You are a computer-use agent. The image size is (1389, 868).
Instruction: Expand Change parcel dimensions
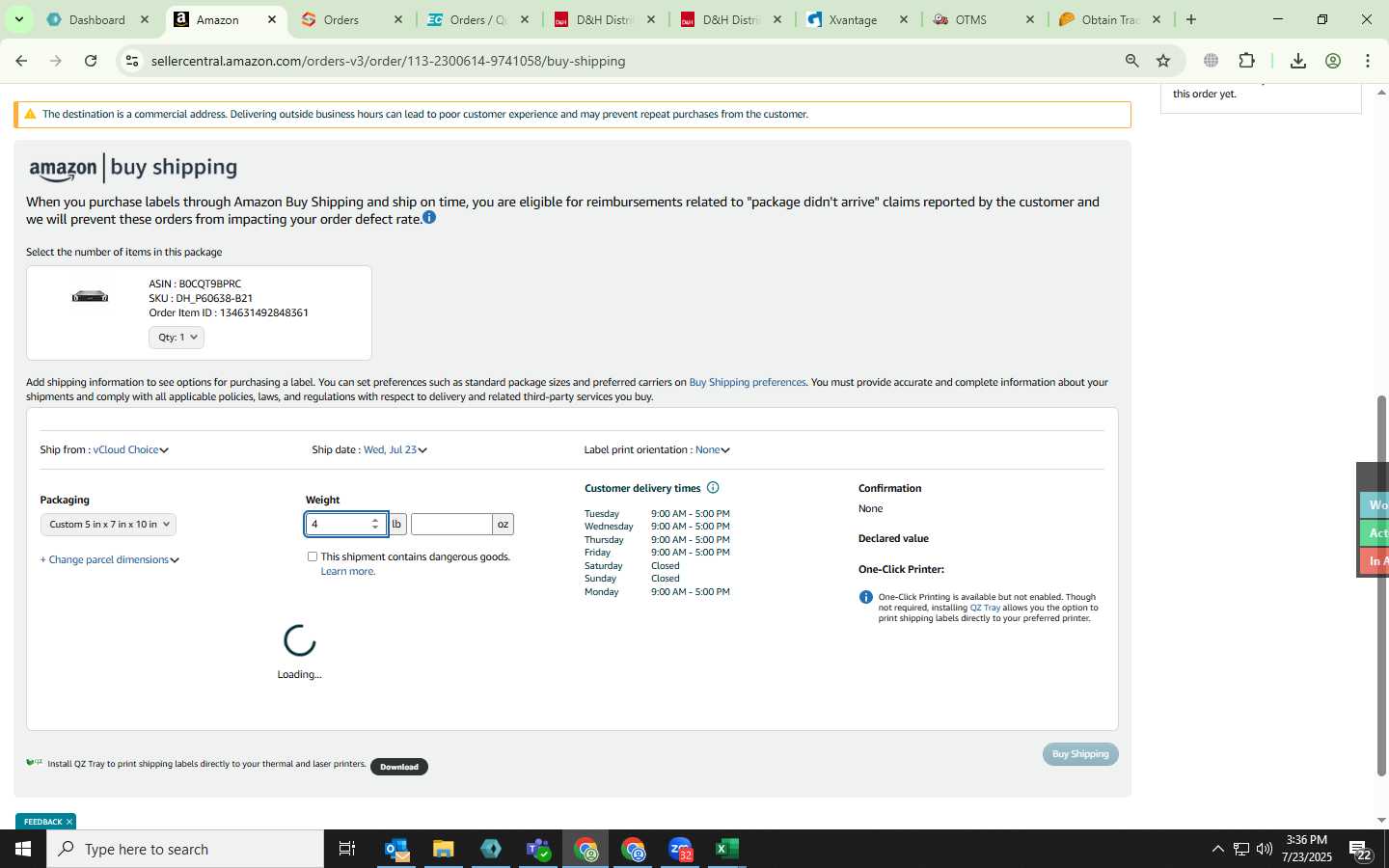(x=109, y=559)
